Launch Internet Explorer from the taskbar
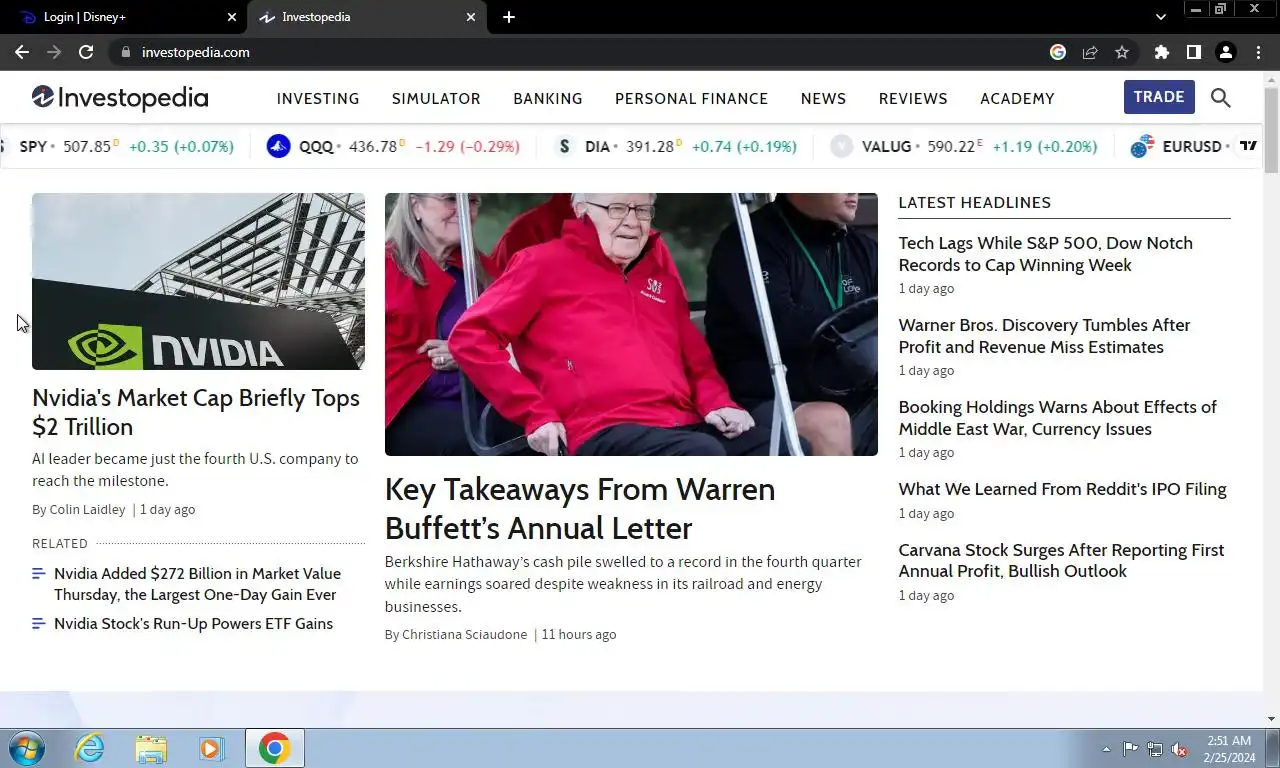 pos(89,748)
